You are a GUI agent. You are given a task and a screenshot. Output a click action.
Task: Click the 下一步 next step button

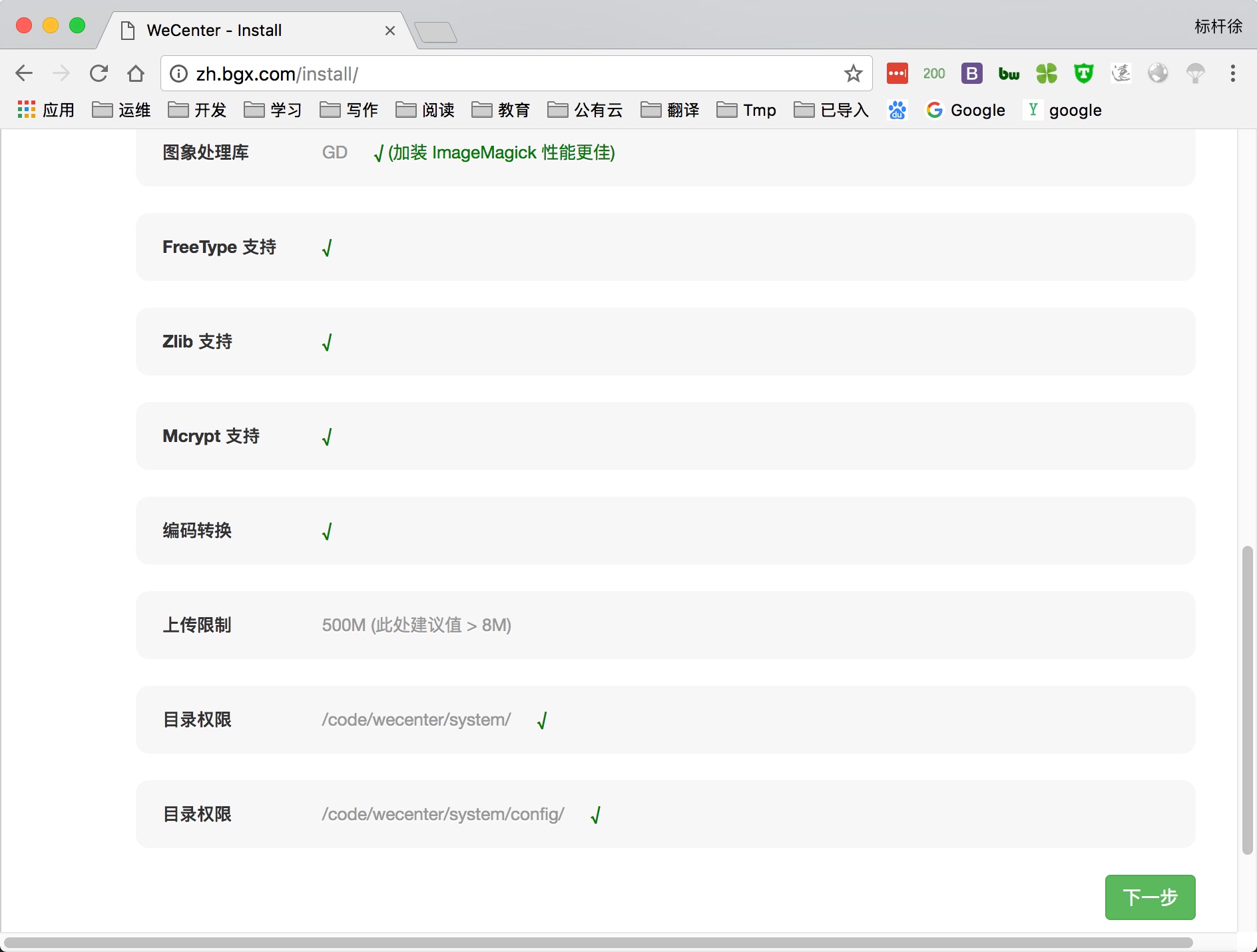tap(1150, 897)
